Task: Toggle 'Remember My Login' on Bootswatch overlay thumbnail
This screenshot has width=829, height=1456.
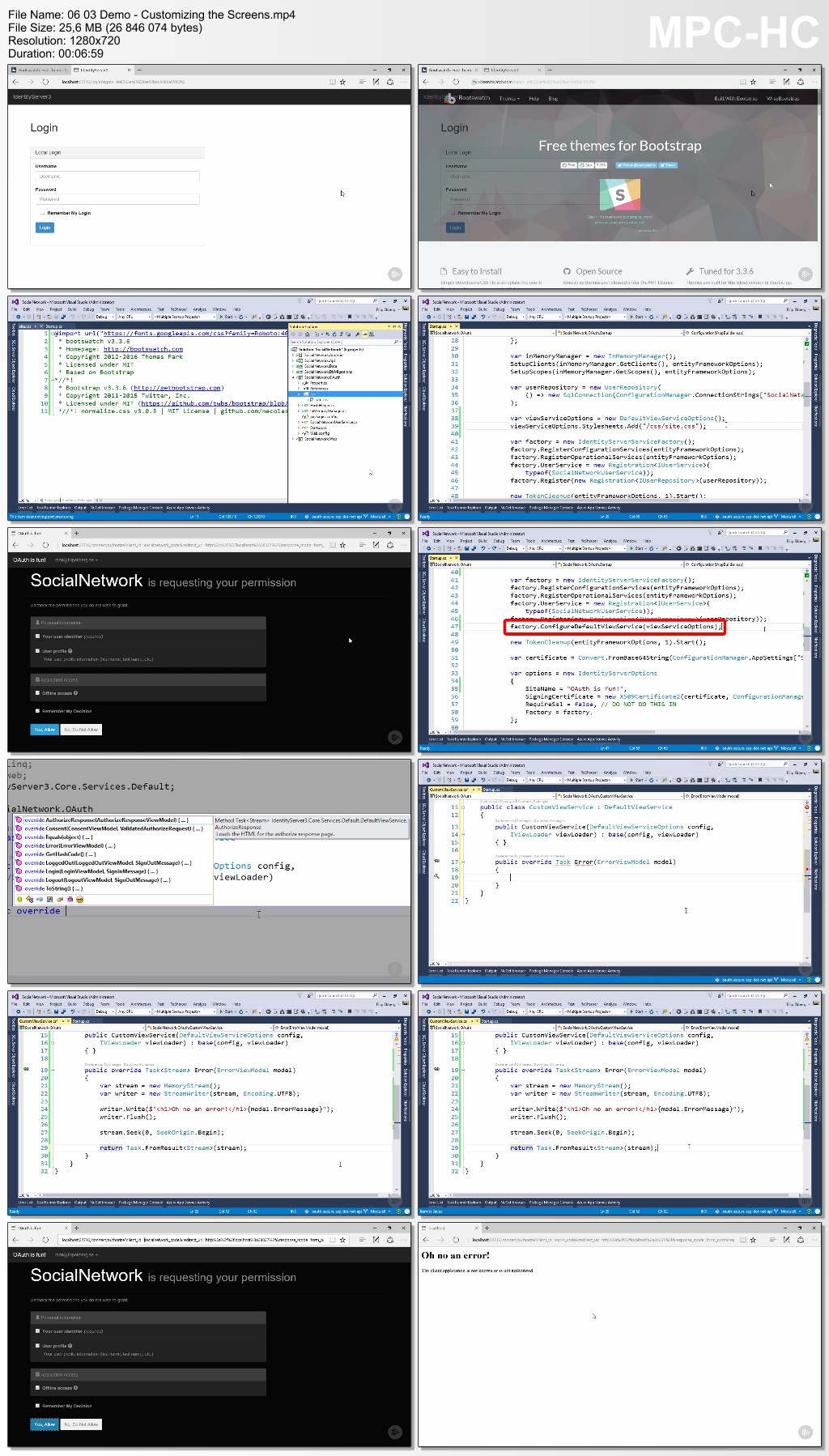Action: click(x=453, y=213)
